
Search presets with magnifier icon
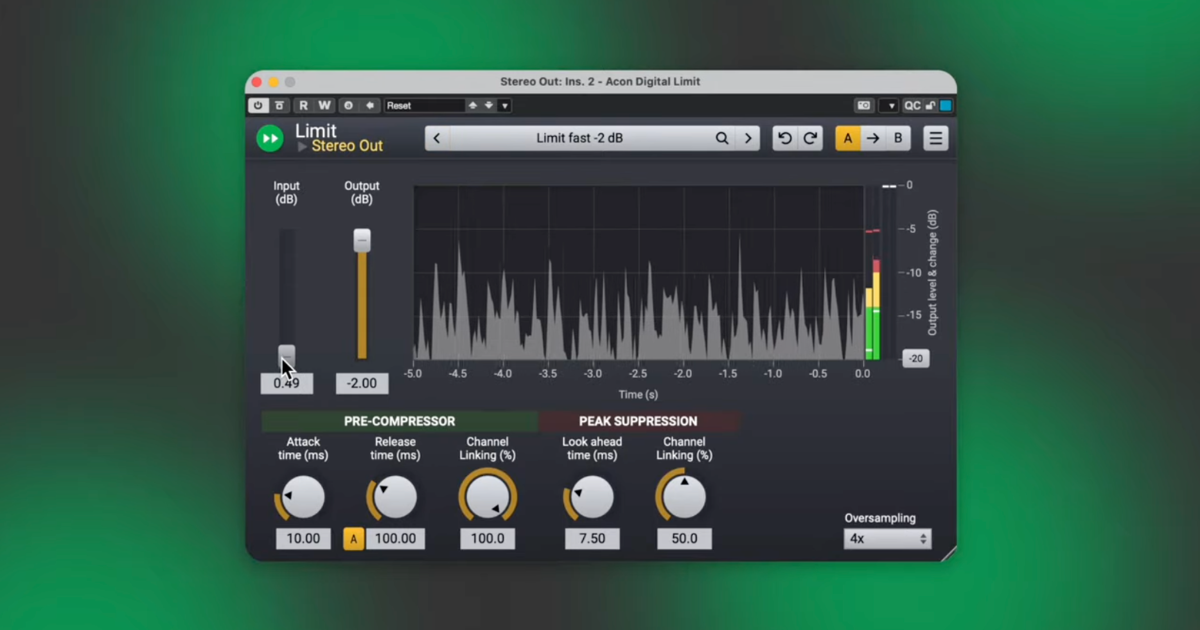[x=722, y=138]
